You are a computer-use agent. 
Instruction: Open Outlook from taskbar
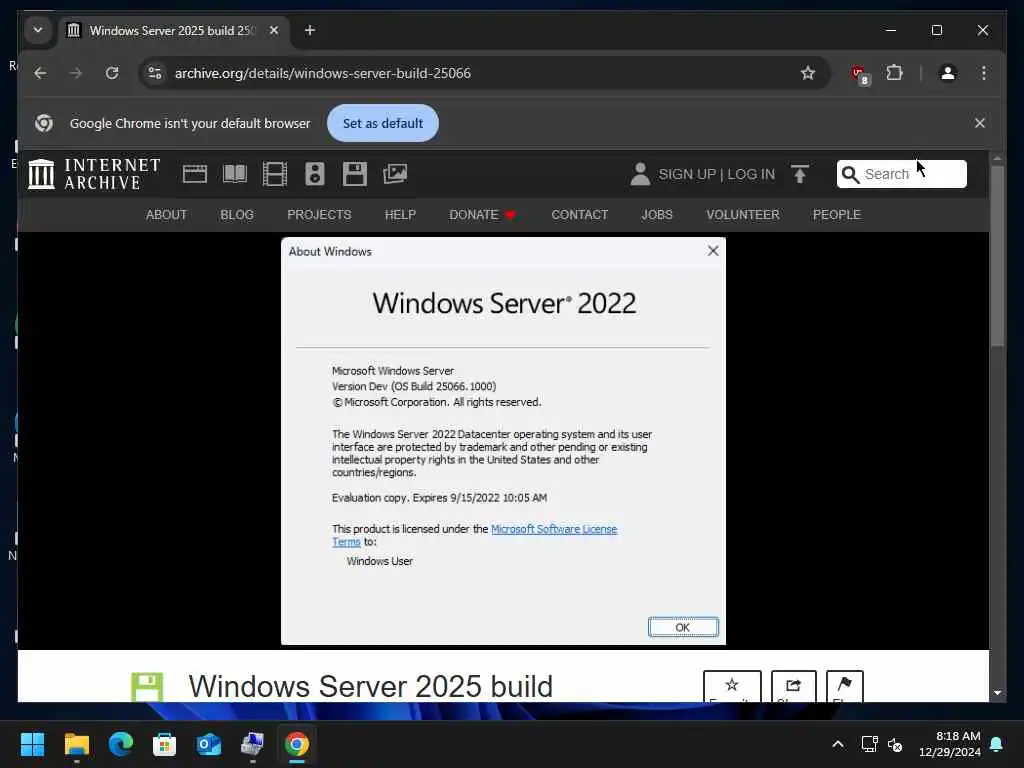coord(209,744)
